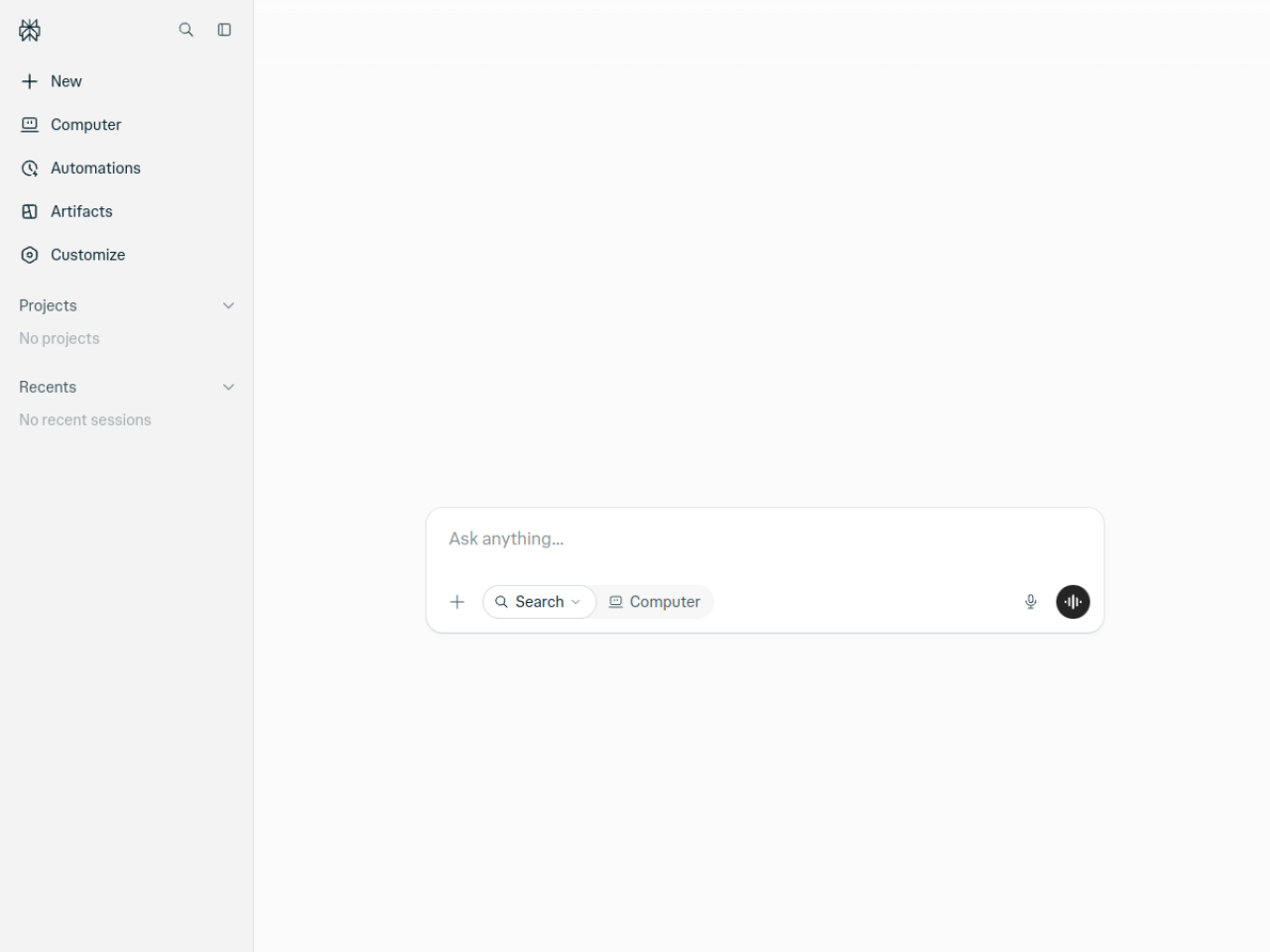This screenshot has height=952, width=1270.
Task: Add attachment with plus icon in prompt box
Action: click(457, 602)
